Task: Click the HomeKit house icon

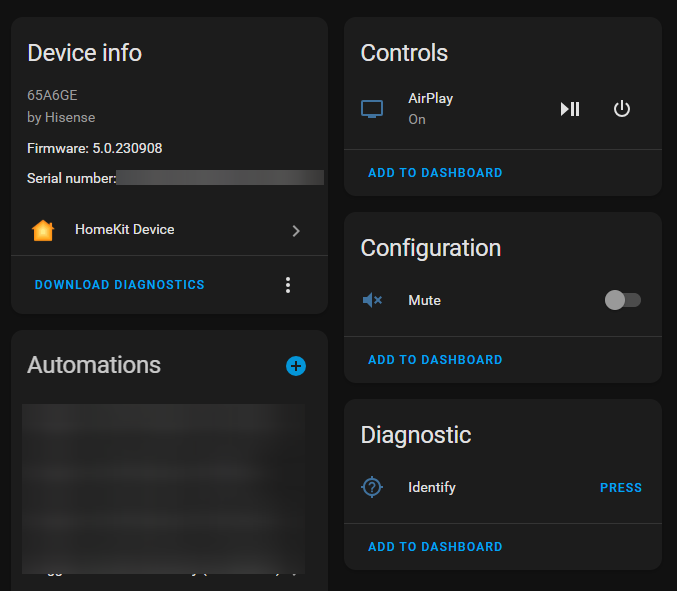Action: point(43,230)
